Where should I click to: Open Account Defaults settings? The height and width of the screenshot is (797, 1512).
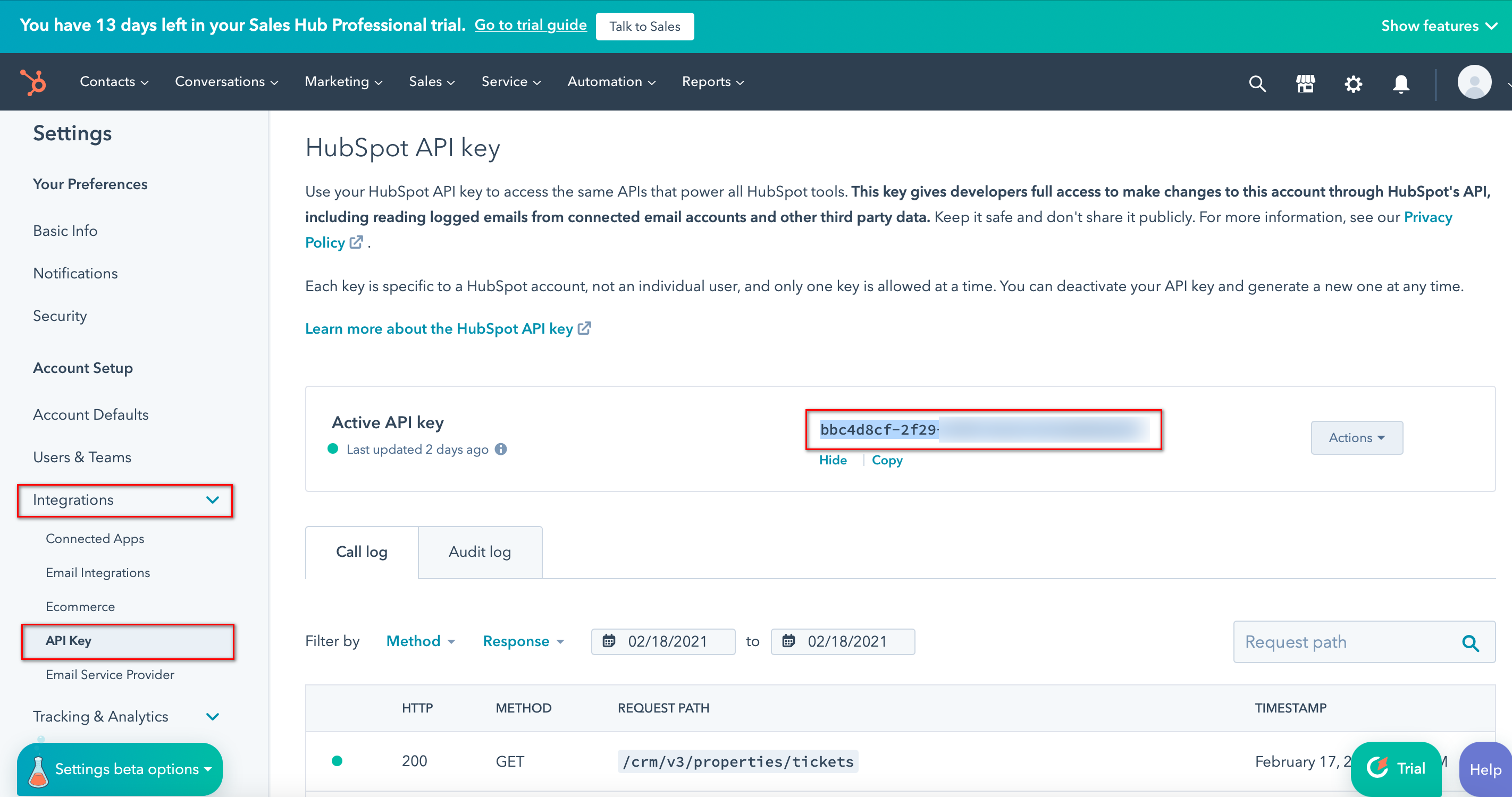(x=90, y=414)
